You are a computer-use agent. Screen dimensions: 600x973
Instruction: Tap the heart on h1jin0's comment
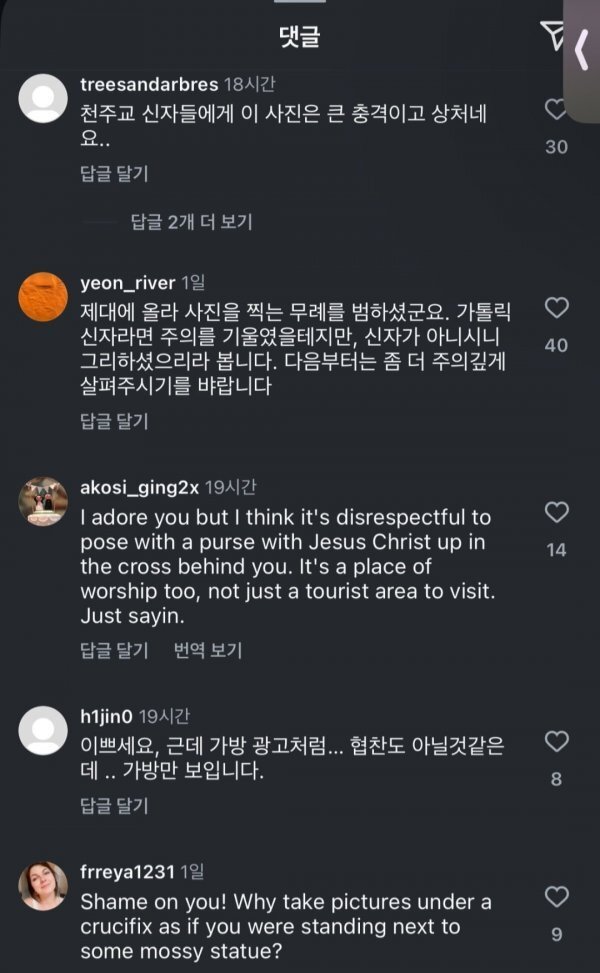(557, 742)
